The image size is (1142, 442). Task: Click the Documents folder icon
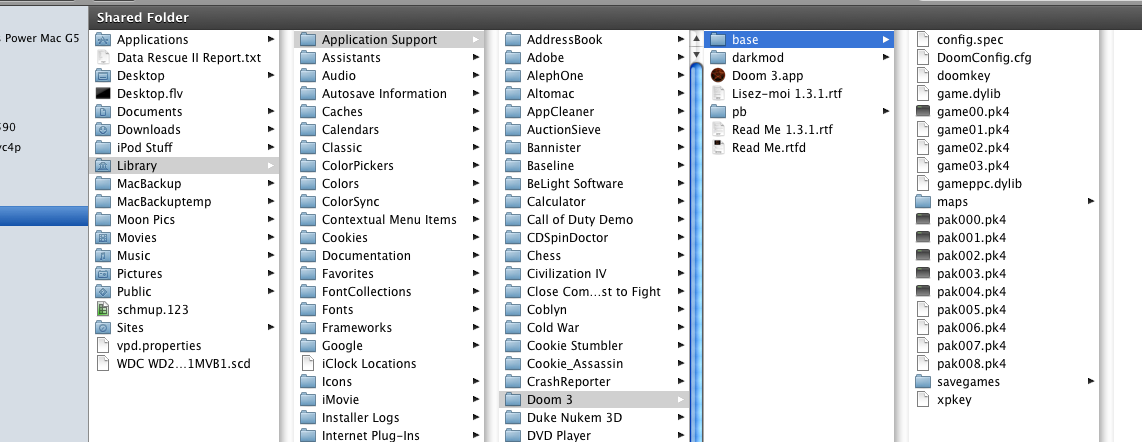pos(103,112)
